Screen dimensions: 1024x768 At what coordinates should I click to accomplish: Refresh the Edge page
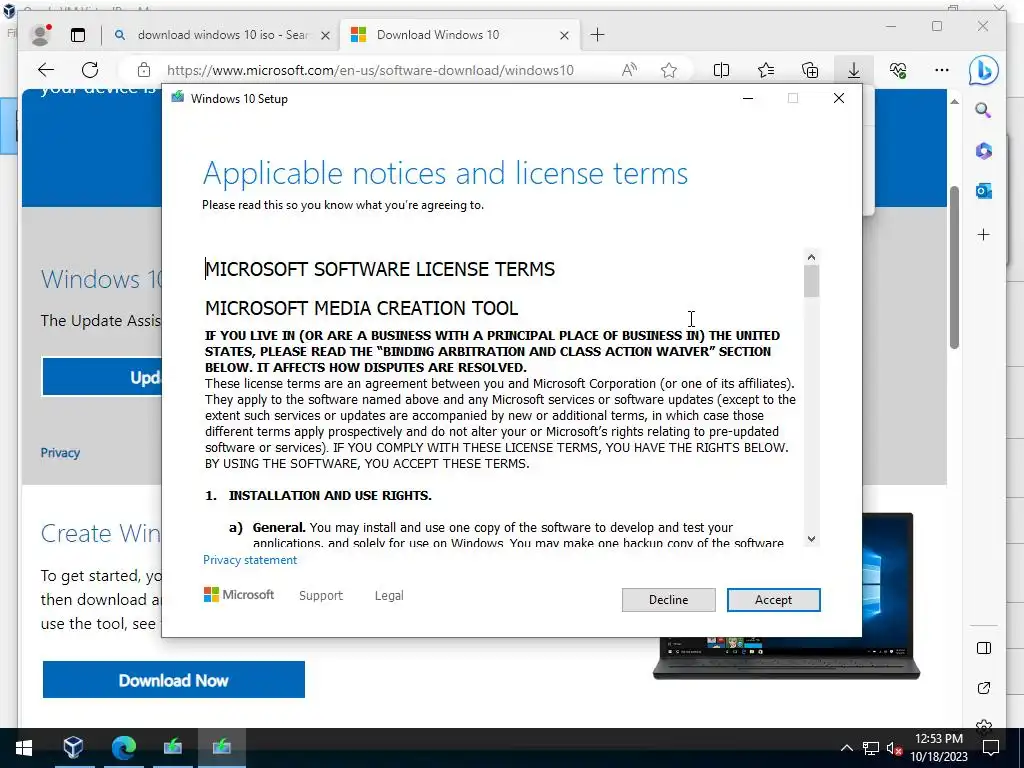[90, 70]
